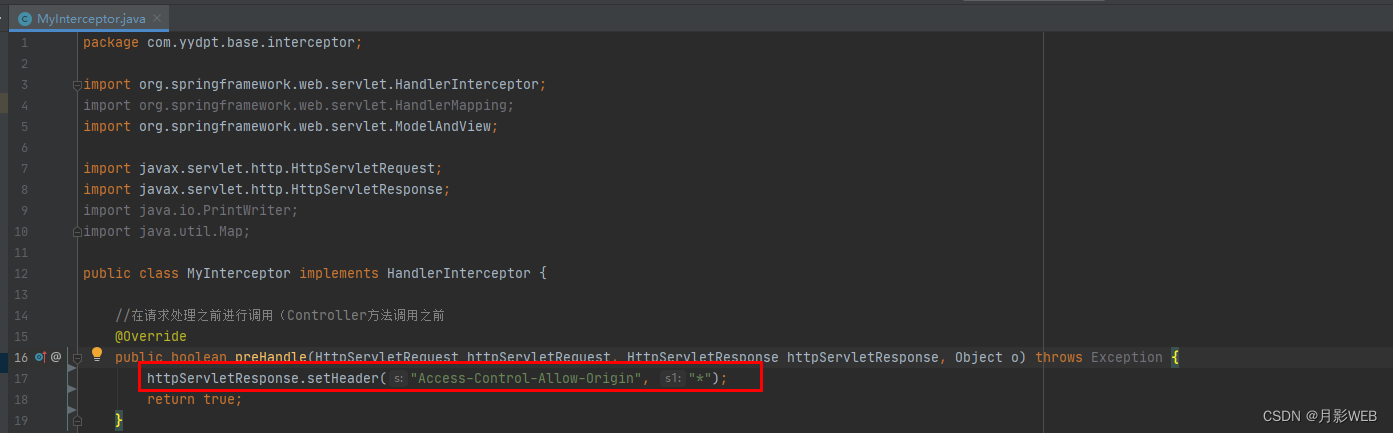Click line number 14 in the gutter
The image size is (1393, 433).
pos(21,315)
